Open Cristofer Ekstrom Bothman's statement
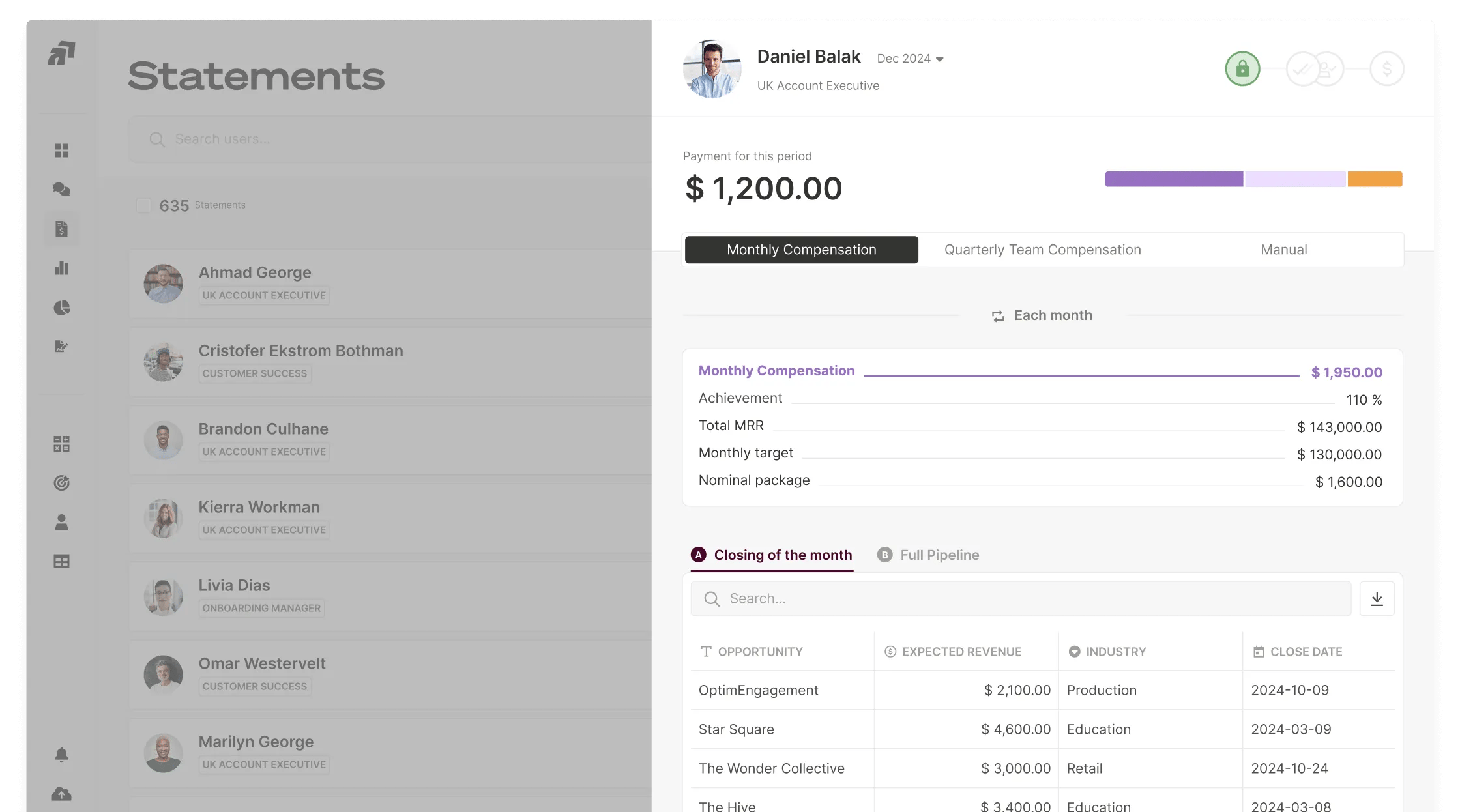Screen dimensions: 1460x812 (x=390, y=362)
